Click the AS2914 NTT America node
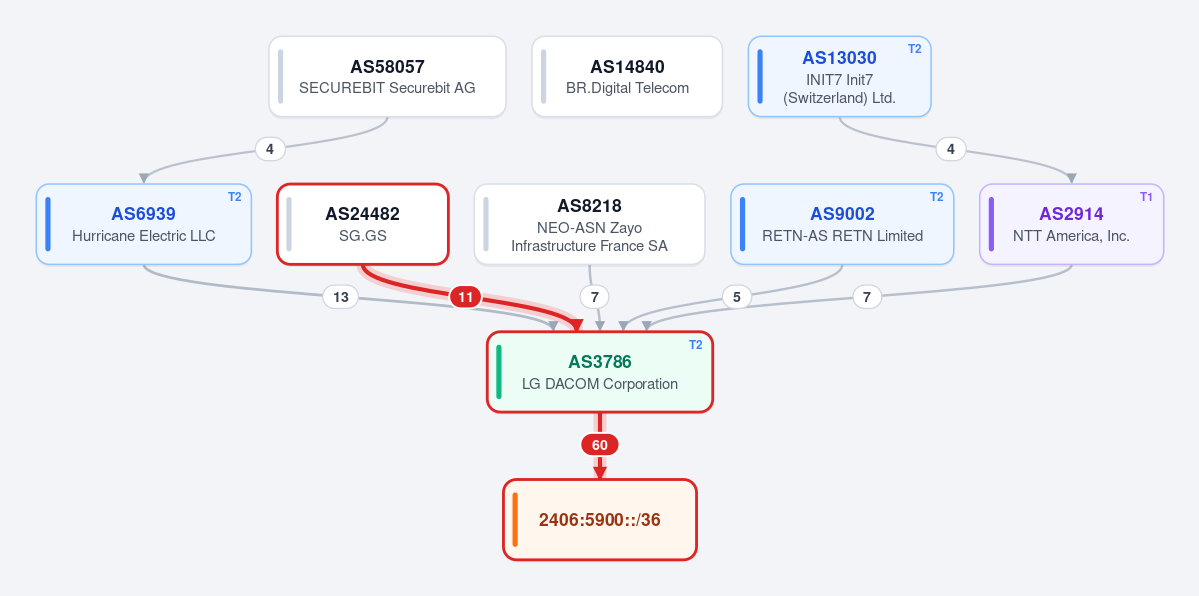 (x=1071, y=224)
